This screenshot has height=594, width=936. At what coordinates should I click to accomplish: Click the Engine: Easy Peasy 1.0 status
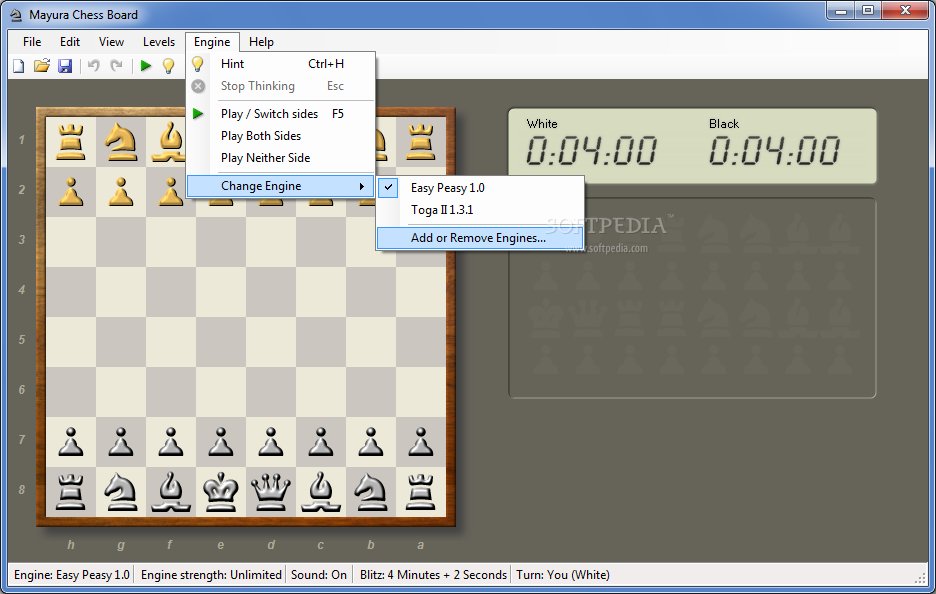(72, 575)
